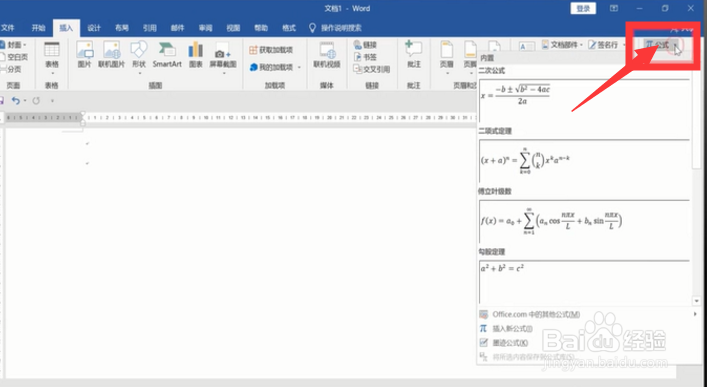The width and height of the screenshot is (707, 387).
Task: Select the Pythagorean Theorem equation
Action: pos(585,281)
